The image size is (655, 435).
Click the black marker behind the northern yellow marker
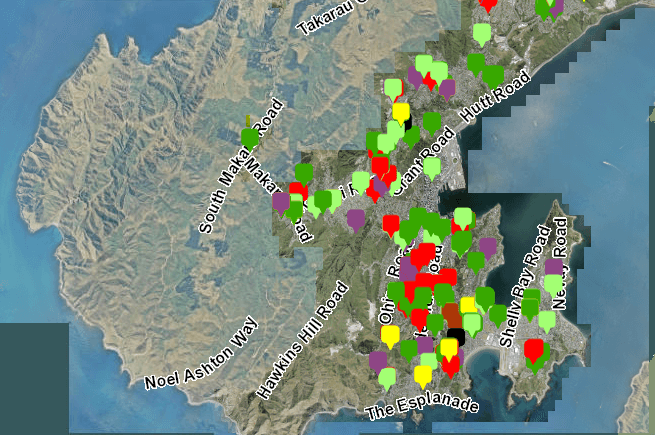tap(408, 122)
